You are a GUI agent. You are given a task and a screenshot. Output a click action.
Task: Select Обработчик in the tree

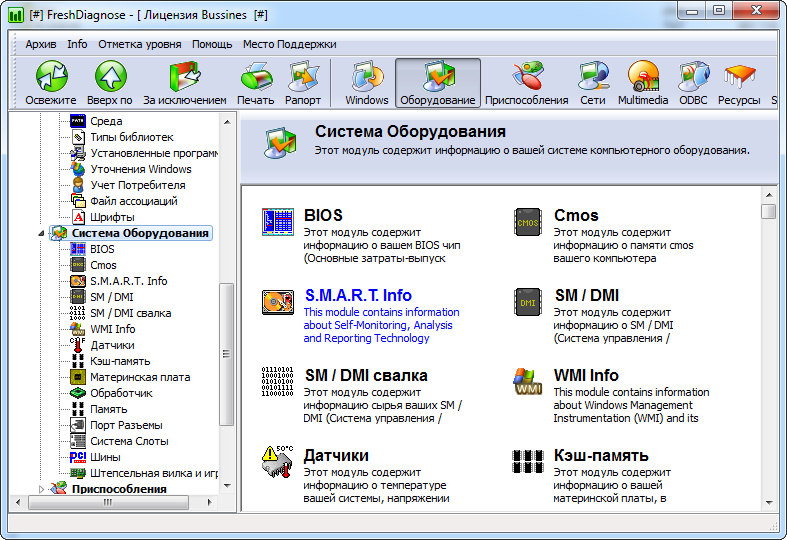(121, 393)
